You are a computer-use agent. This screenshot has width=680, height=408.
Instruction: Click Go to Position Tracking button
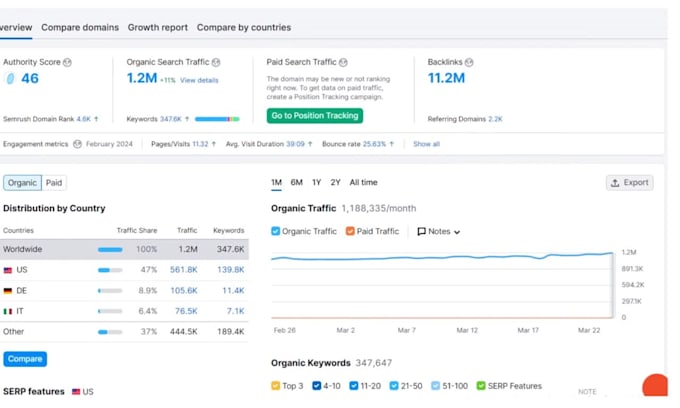tap(315, 116)
